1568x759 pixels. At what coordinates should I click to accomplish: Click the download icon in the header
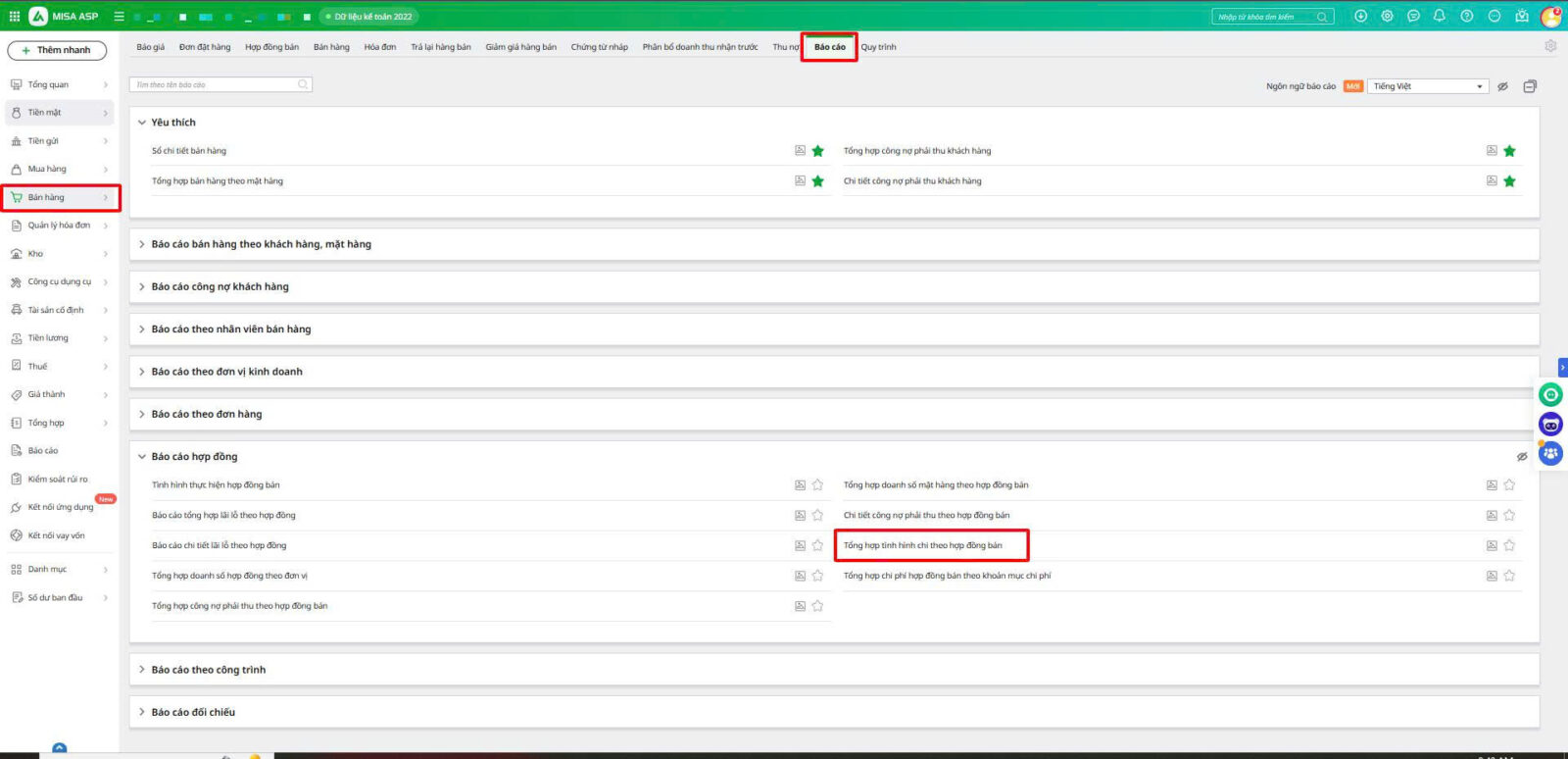[1360, 16]
